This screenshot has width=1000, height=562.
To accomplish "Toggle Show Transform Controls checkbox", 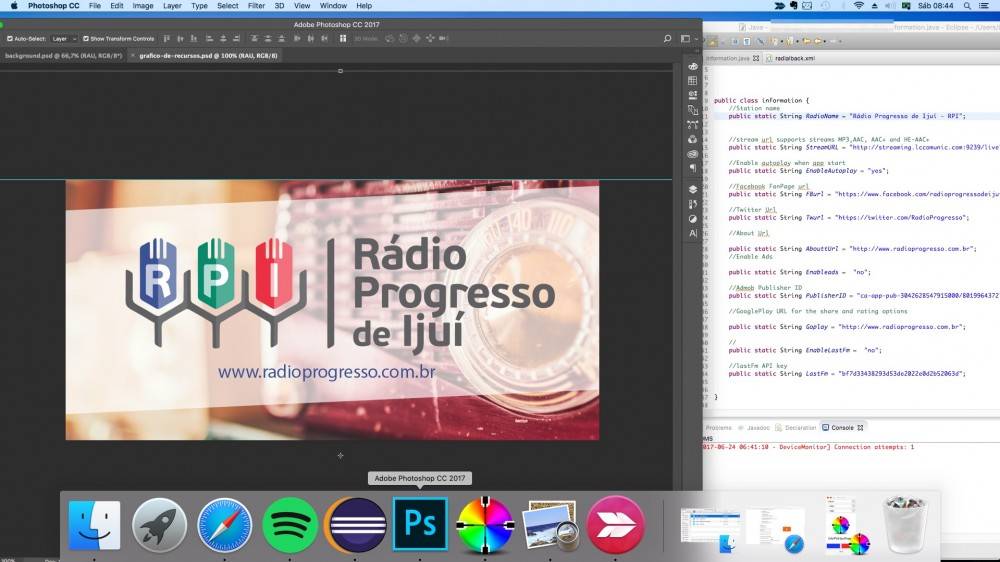I will 85,39.
